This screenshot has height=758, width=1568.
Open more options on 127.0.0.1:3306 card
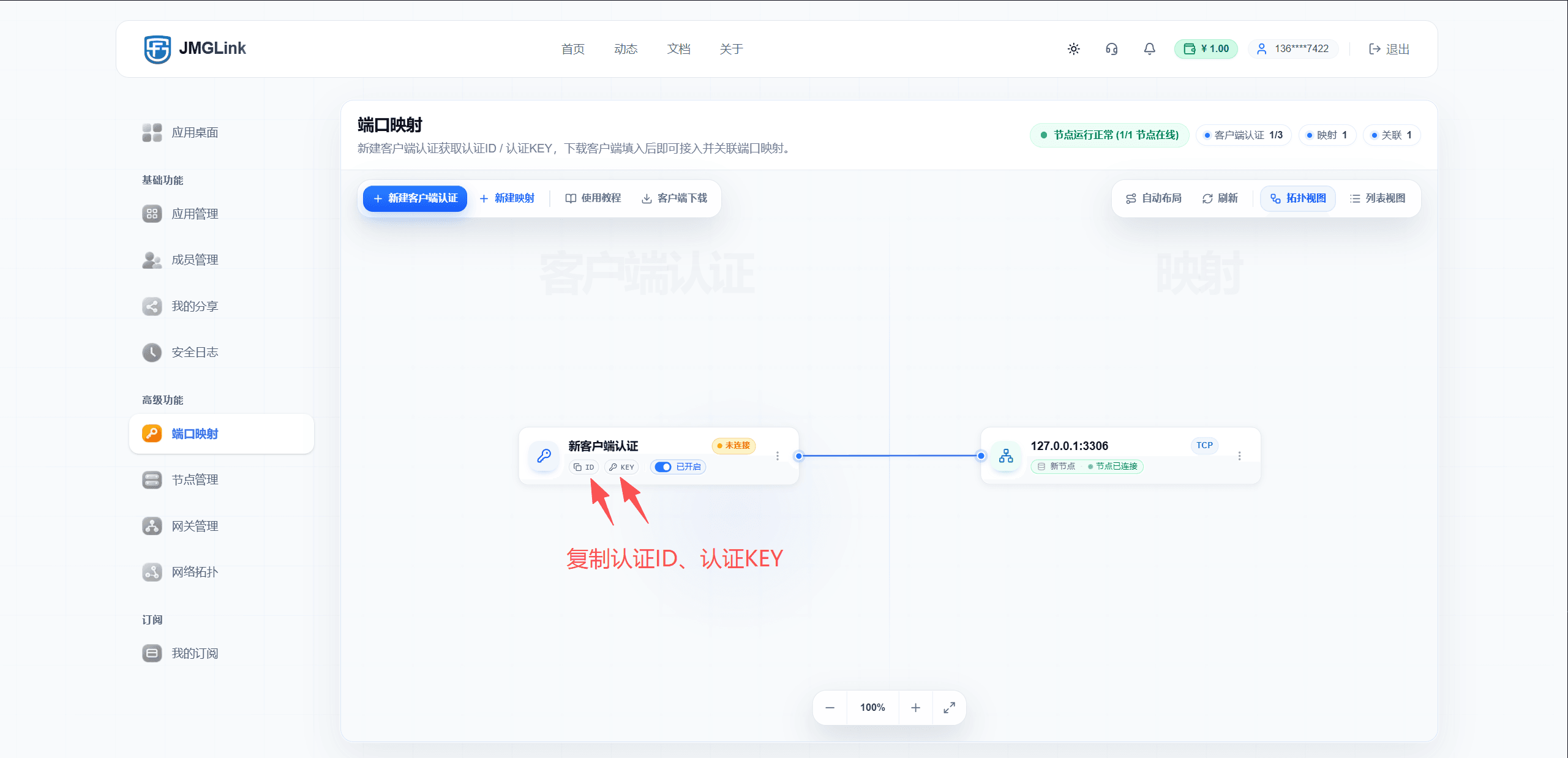[x=1239, y=456]
